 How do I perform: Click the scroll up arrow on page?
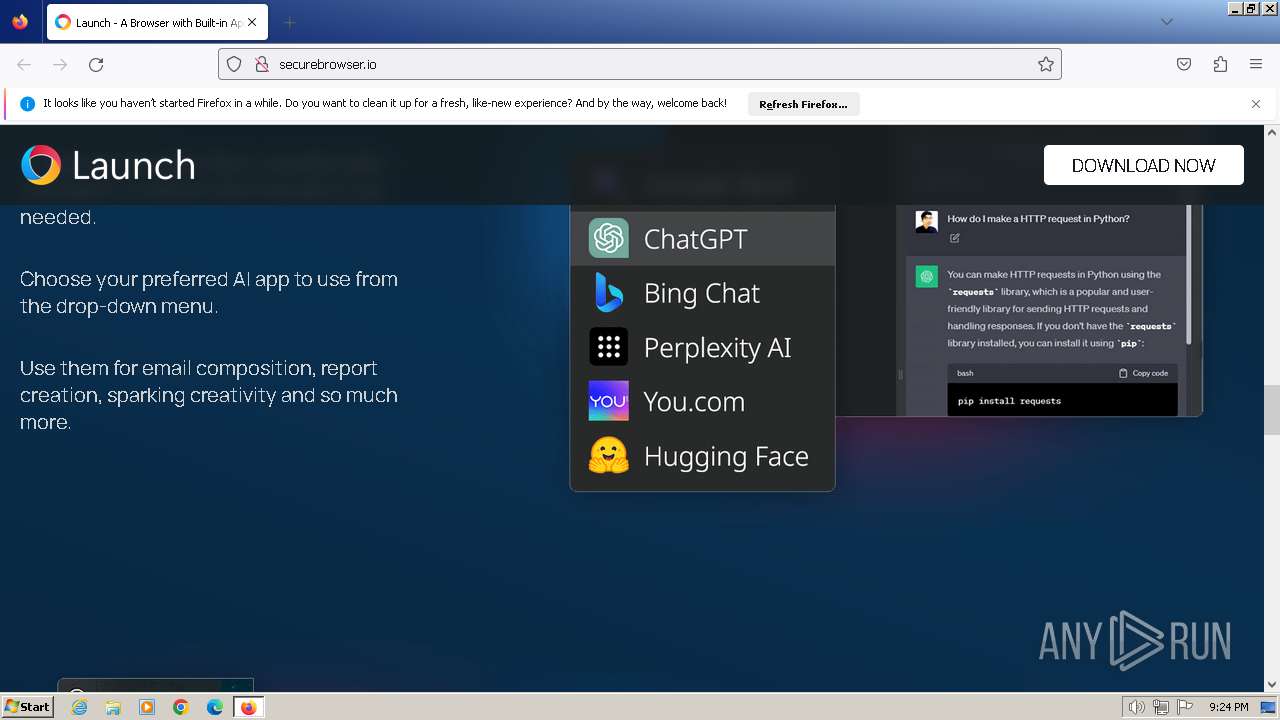1272,132
